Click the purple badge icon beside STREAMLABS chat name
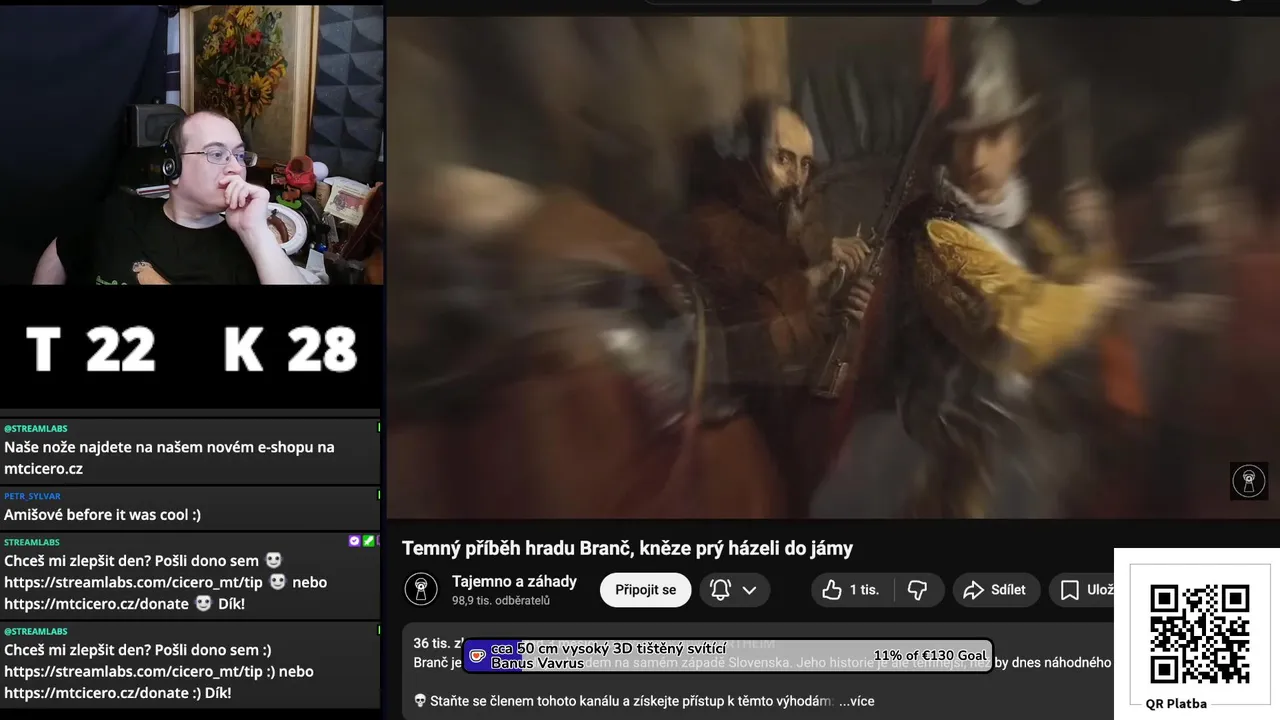 [354, 541]
